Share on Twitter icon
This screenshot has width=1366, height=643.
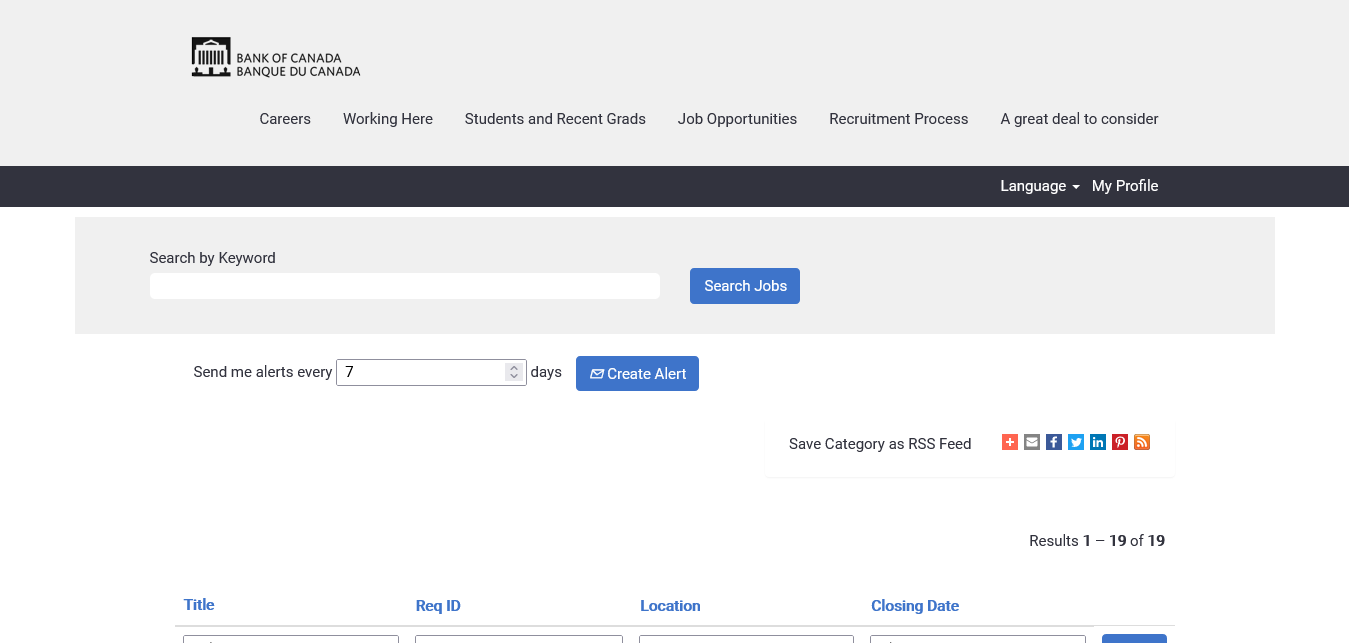pos(1076,442)
